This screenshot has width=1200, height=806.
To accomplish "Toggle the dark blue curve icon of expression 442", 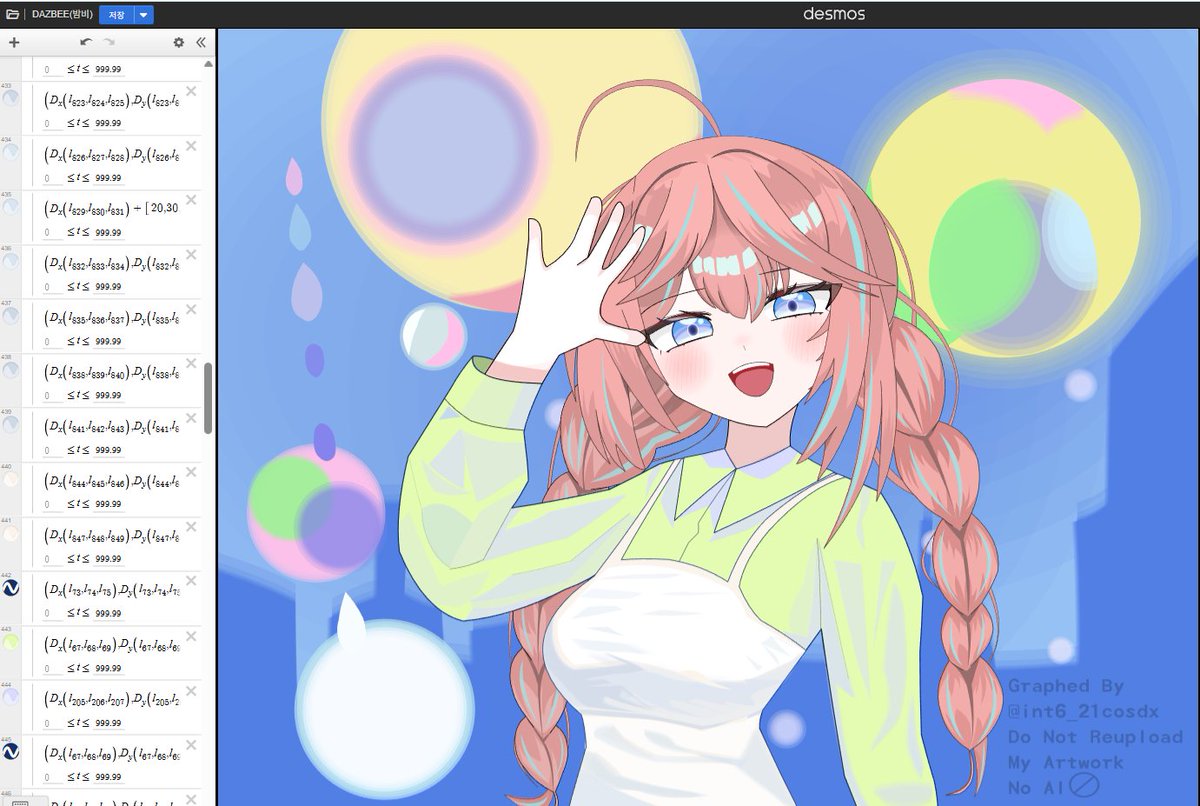I will (x=10, y=588).
